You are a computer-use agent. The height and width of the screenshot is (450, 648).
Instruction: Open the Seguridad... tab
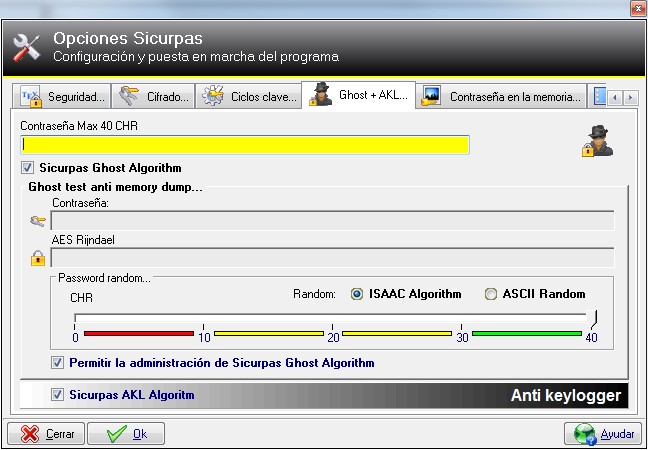tap(62, 97)
